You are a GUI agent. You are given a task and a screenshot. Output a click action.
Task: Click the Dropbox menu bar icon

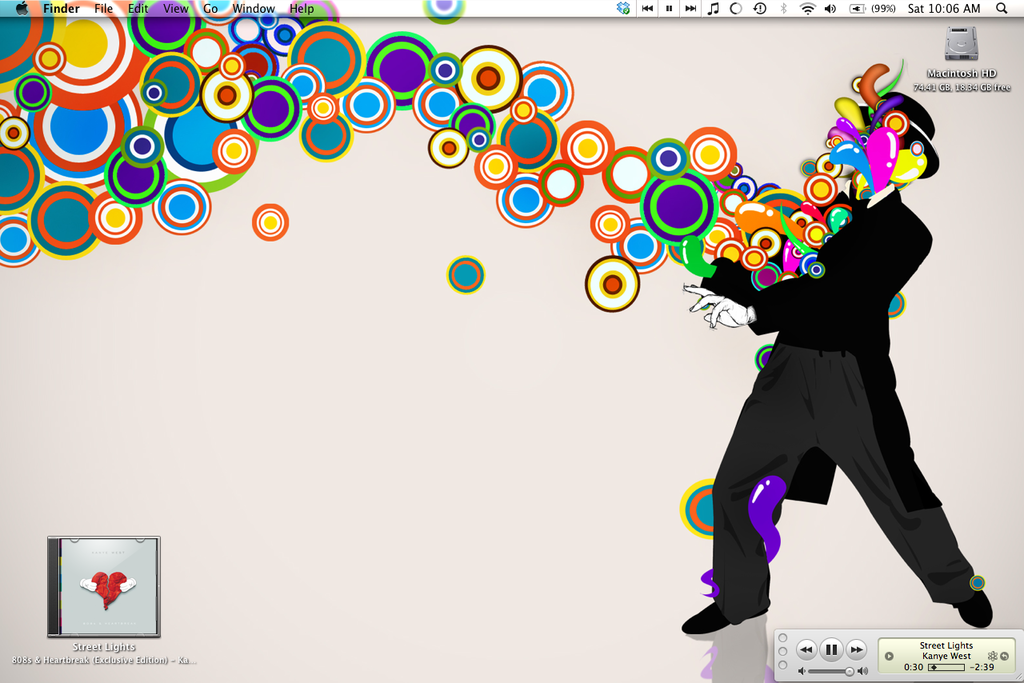(624, 8)
